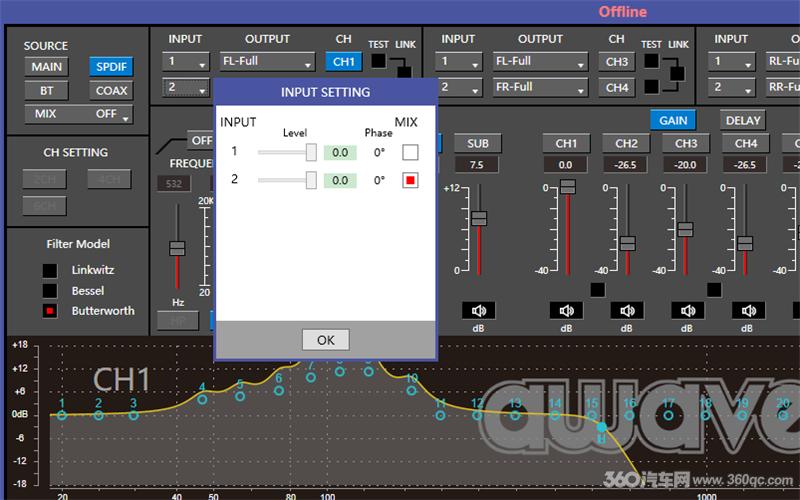The width and height of the screenshot is (800, 500).
Task: Disable MIX checkbox for input 2
Action: tap(410, 180)
